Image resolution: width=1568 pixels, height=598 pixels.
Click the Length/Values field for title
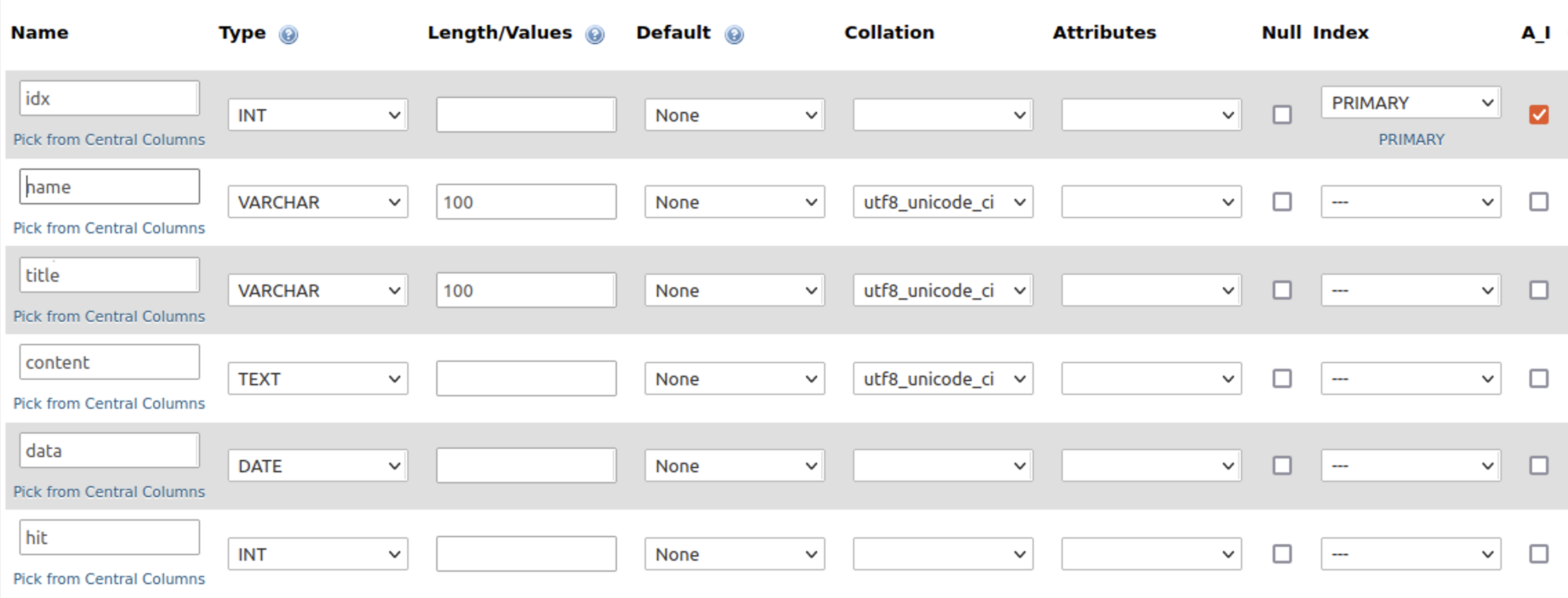(x=526, y=291)
